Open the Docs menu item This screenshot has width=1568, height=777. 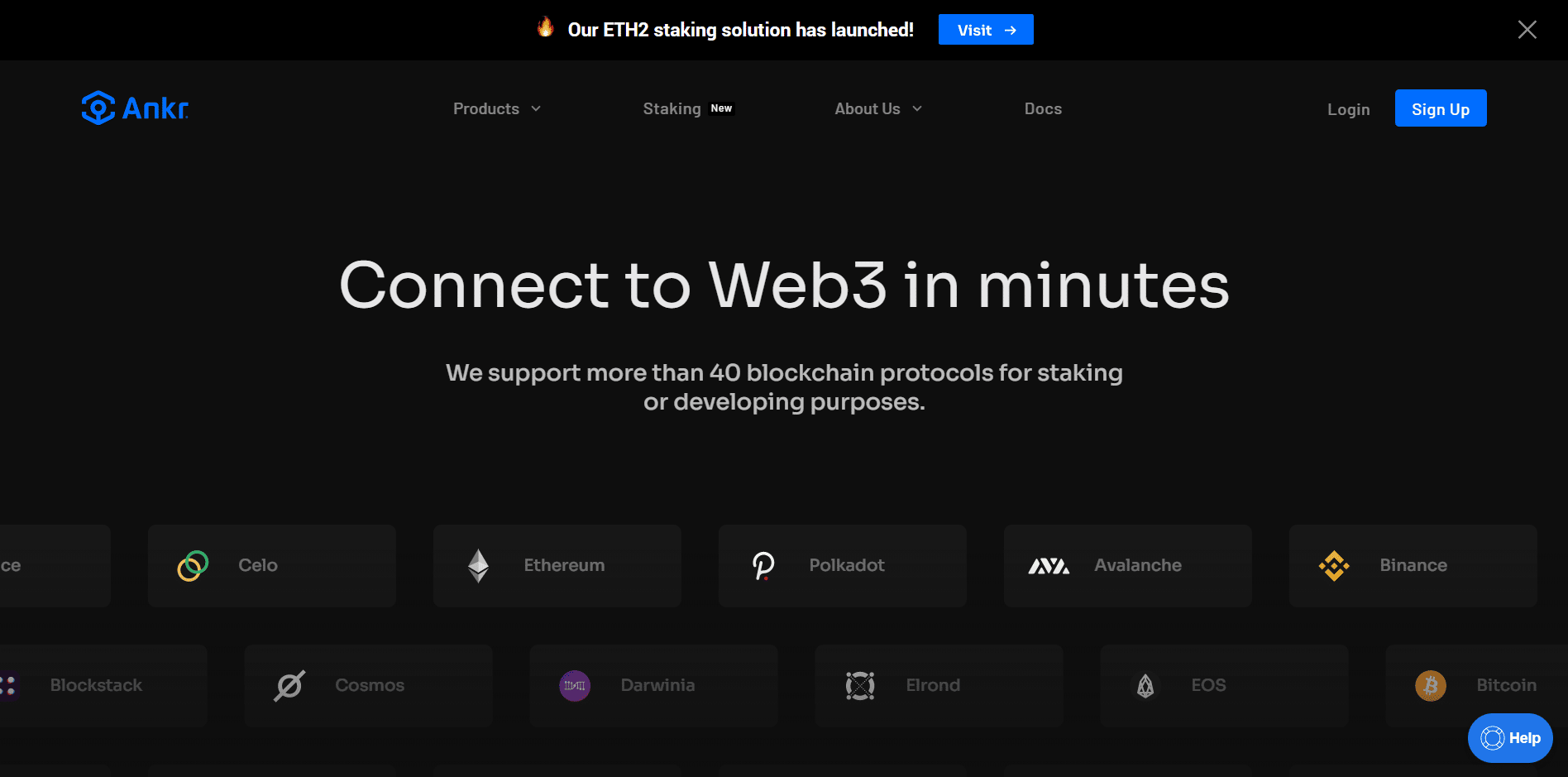tap(1043, 109)
